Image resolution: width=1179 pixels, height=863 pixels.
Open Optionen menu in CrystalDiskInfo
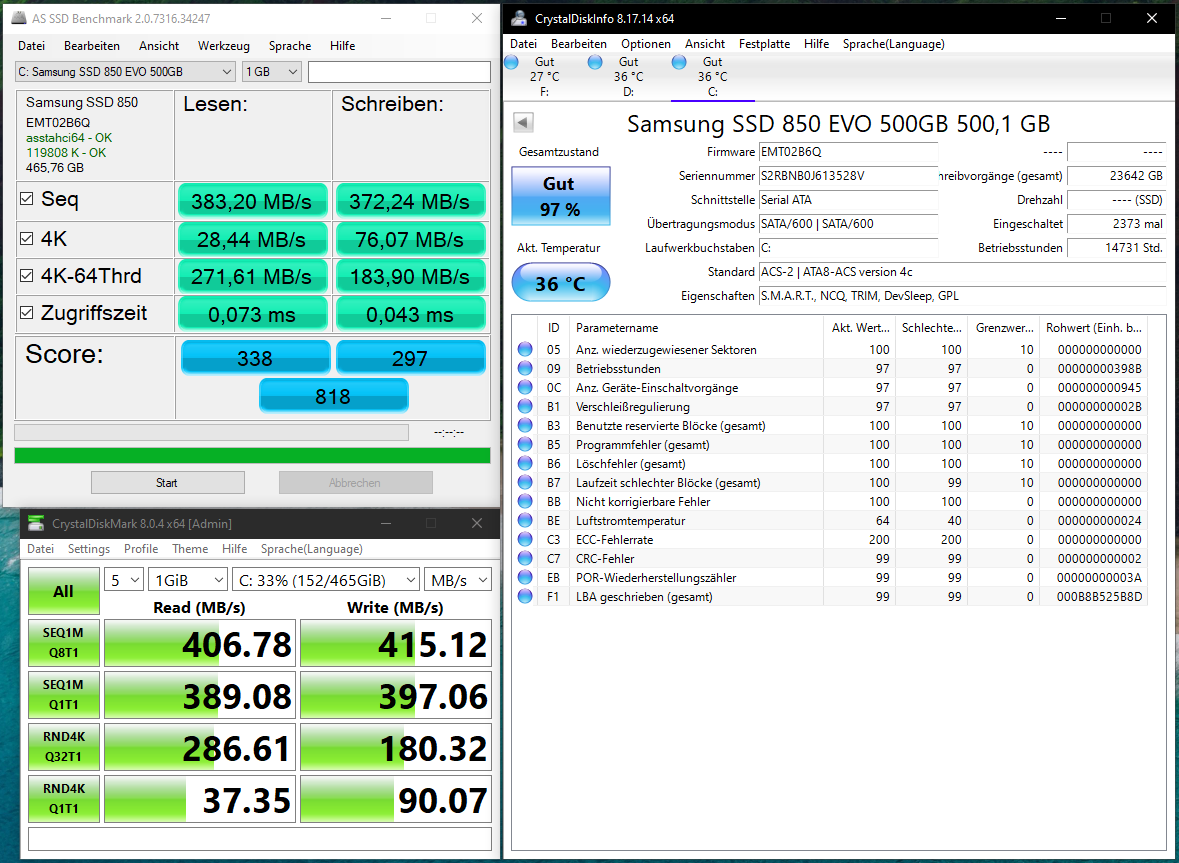point(646,44)
